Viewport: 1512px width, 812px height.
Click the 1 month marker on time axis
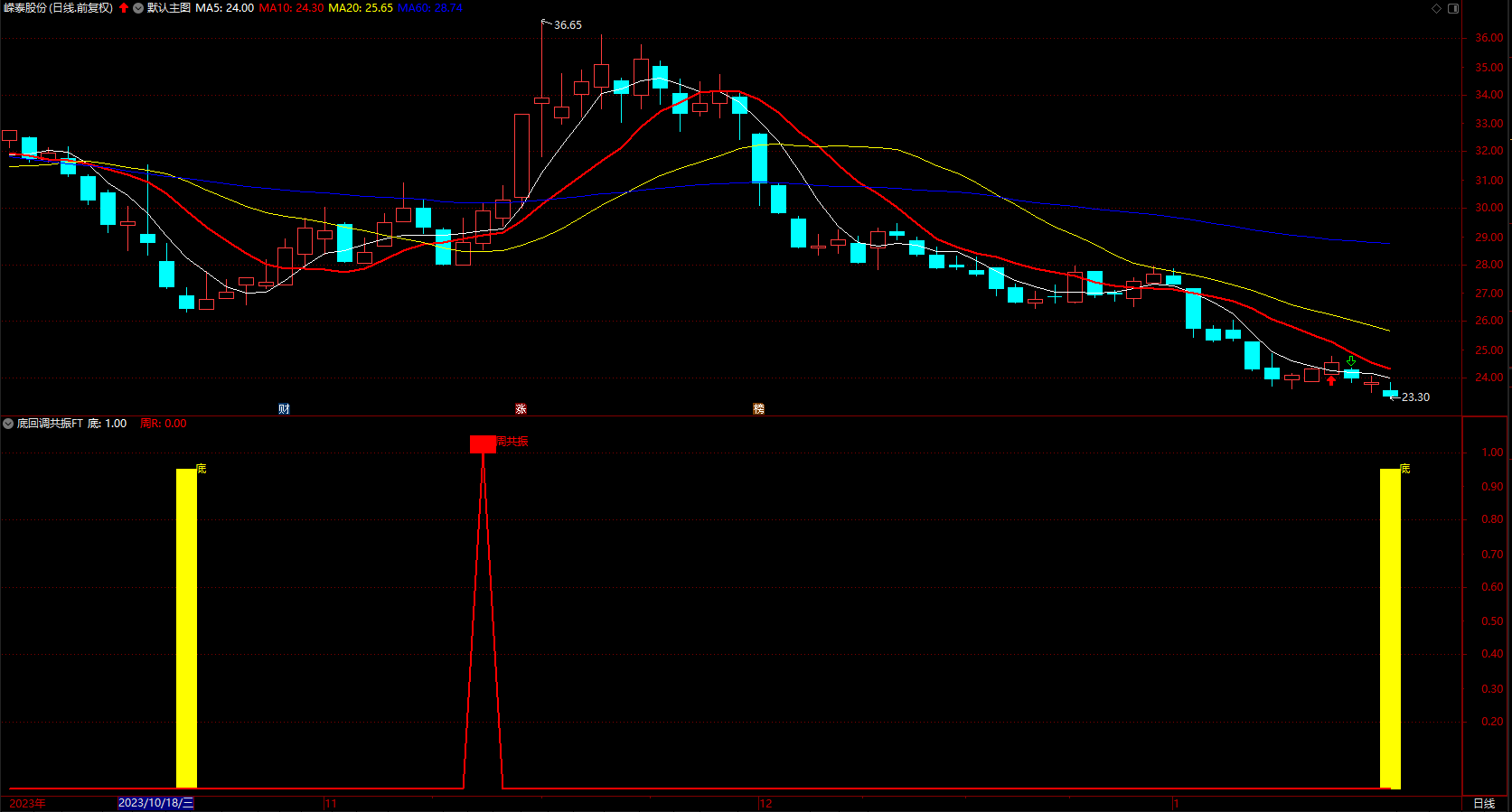[x=1177, y=803]
